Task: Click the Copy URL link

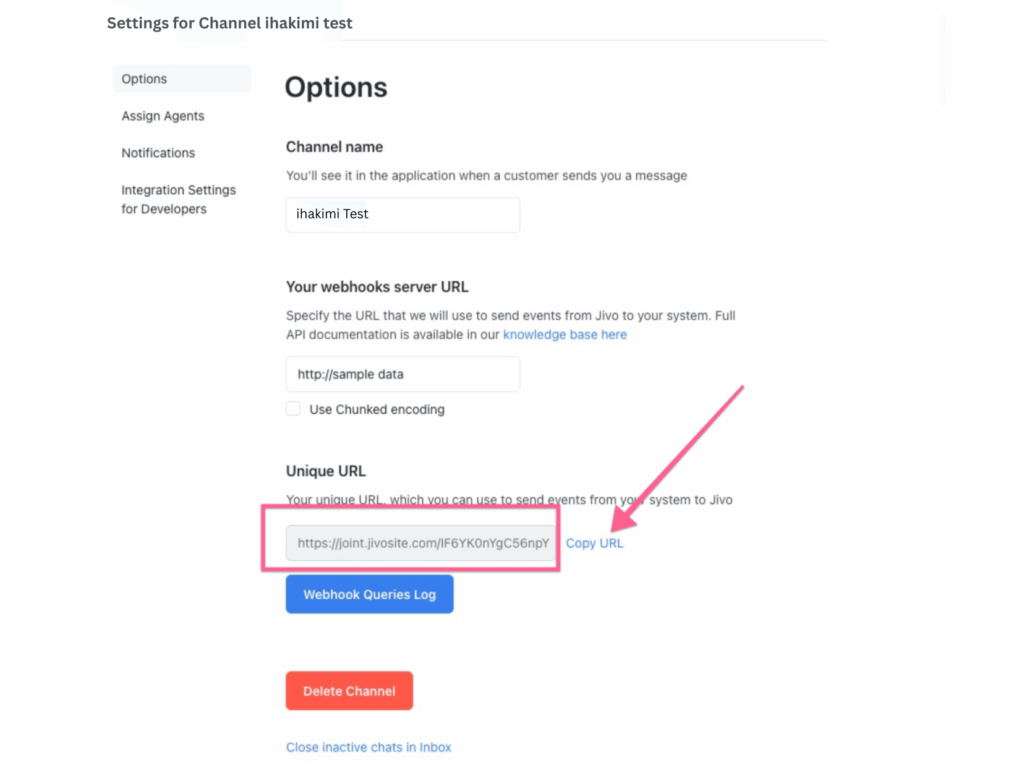Action: 594,543
